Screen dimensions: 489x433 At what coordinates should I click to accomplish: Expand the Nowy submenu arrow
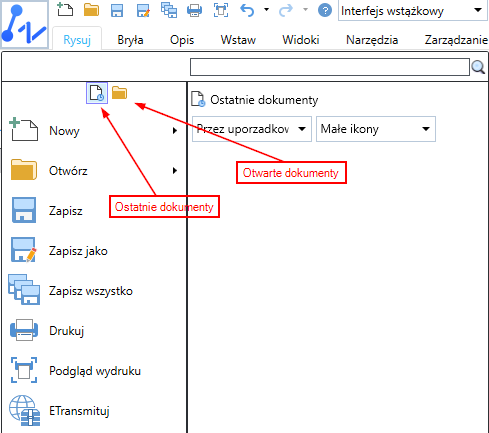coord(175,131)
